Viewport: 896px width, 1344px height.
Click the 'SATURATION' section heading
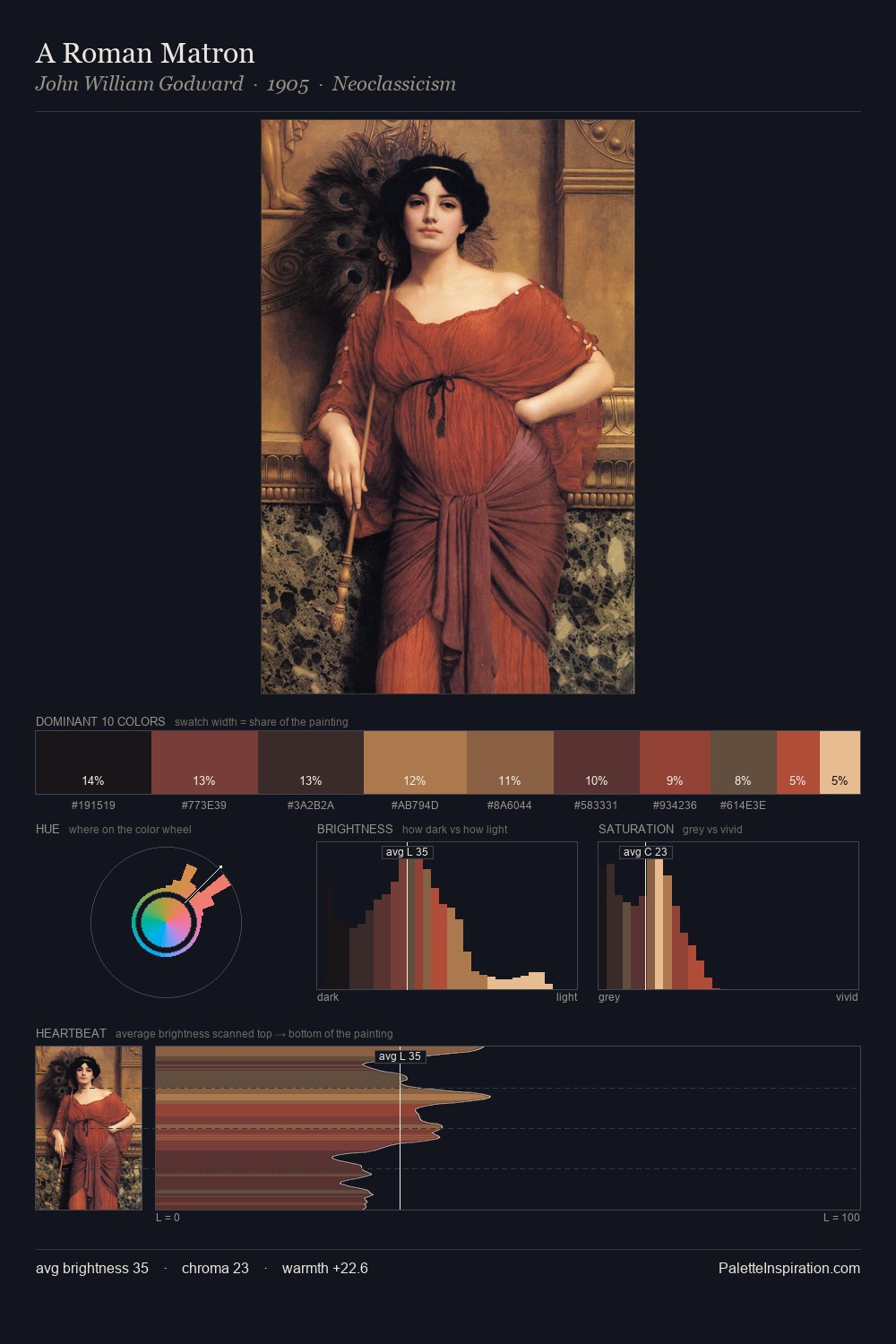[636, 829]
